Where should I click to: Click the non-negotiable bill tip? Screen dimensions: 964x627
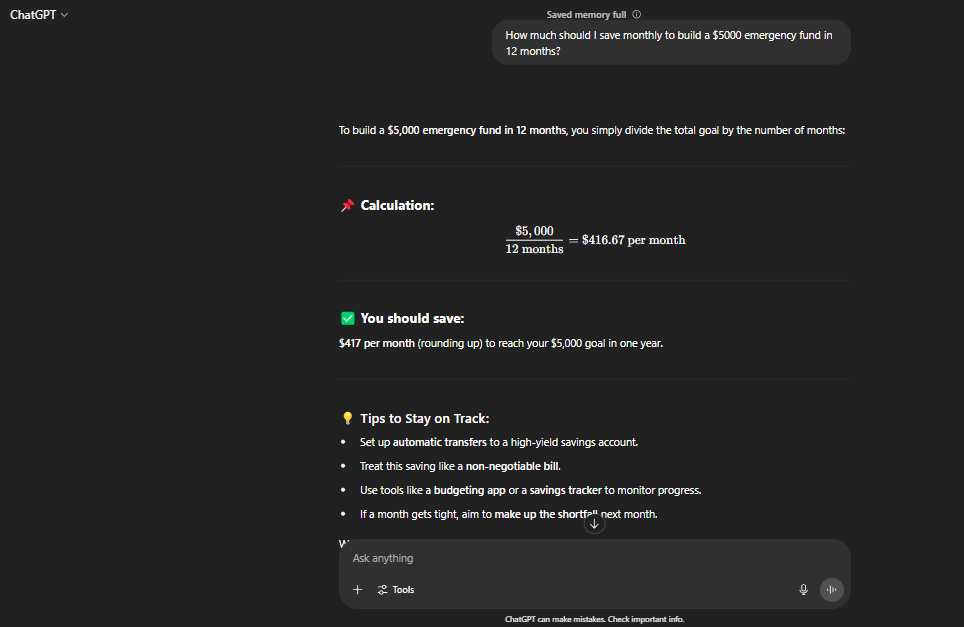[460, 466]
